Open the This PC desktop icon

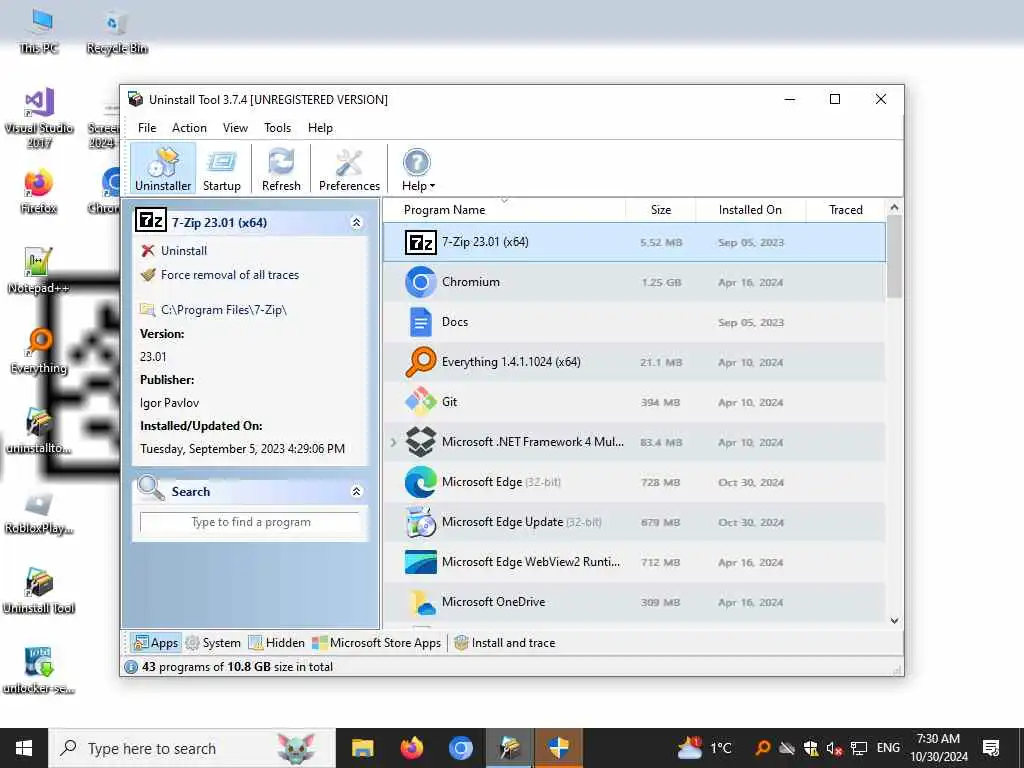39,31
